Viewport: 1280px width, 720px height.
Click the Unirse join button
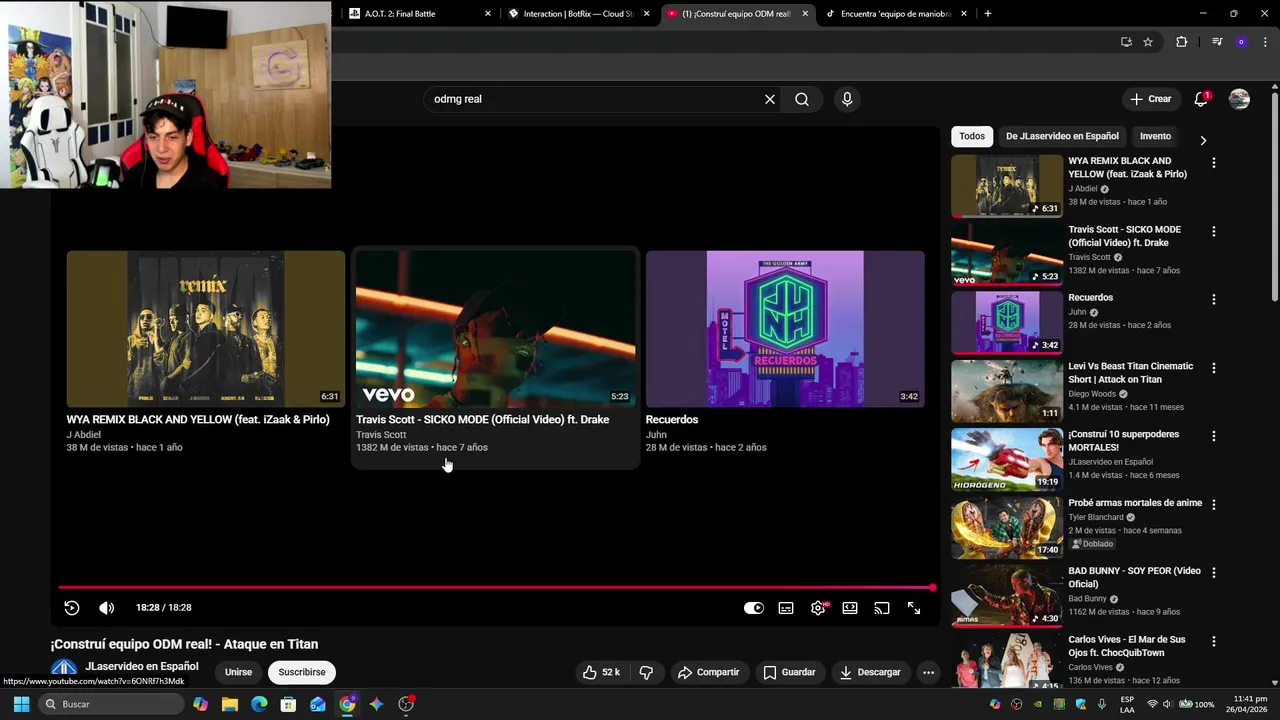click(238, 672)
